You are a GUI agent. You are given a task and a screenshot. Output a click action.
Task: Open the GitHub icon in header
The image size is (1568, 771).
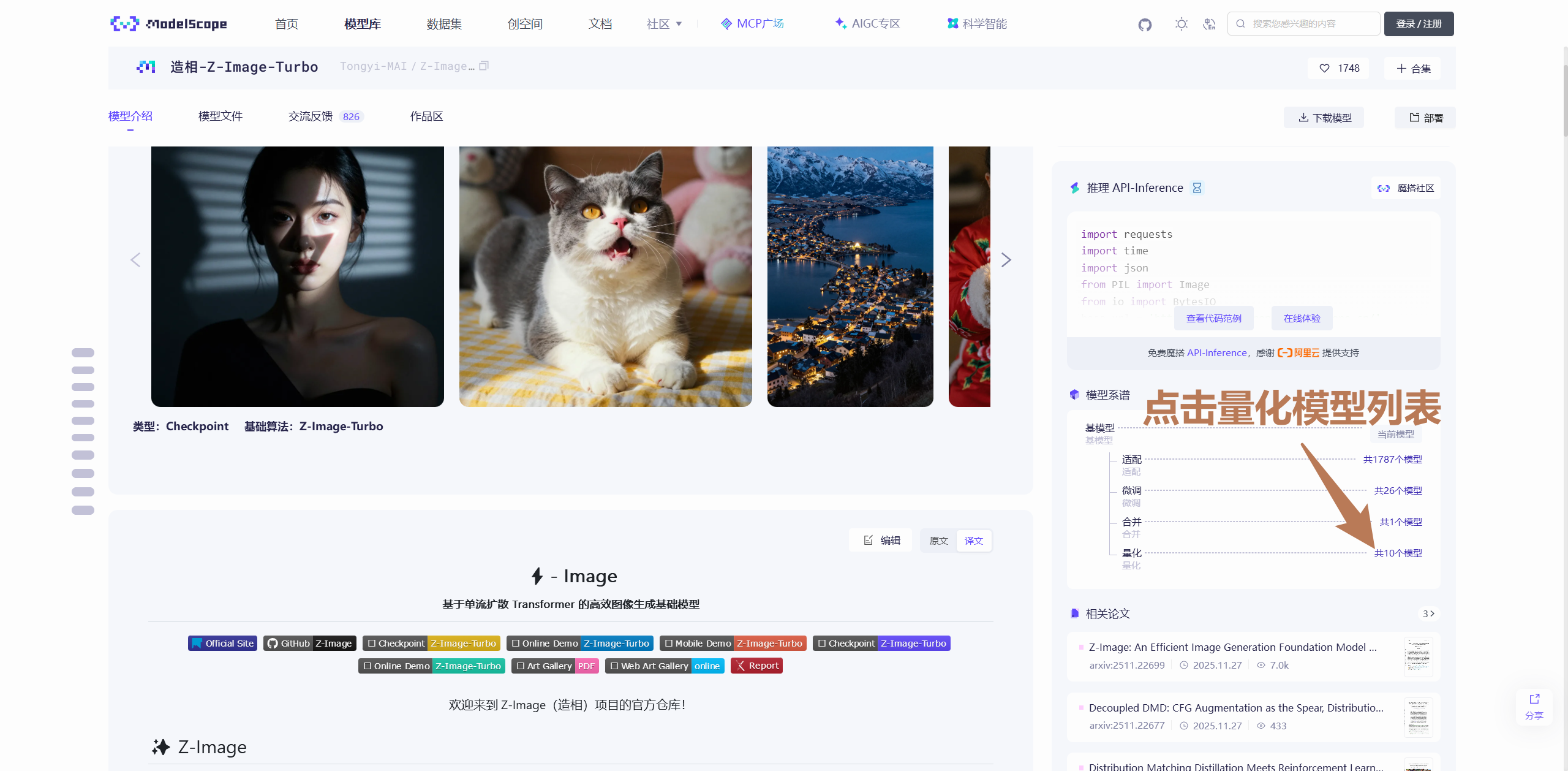point(1145,25)
